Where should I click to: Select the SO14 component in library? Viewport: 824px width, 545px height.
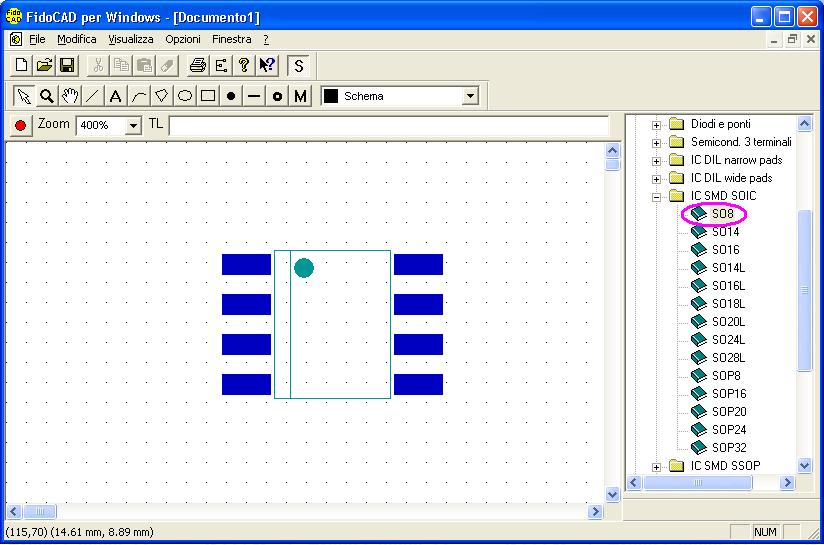tap(725, 232)
